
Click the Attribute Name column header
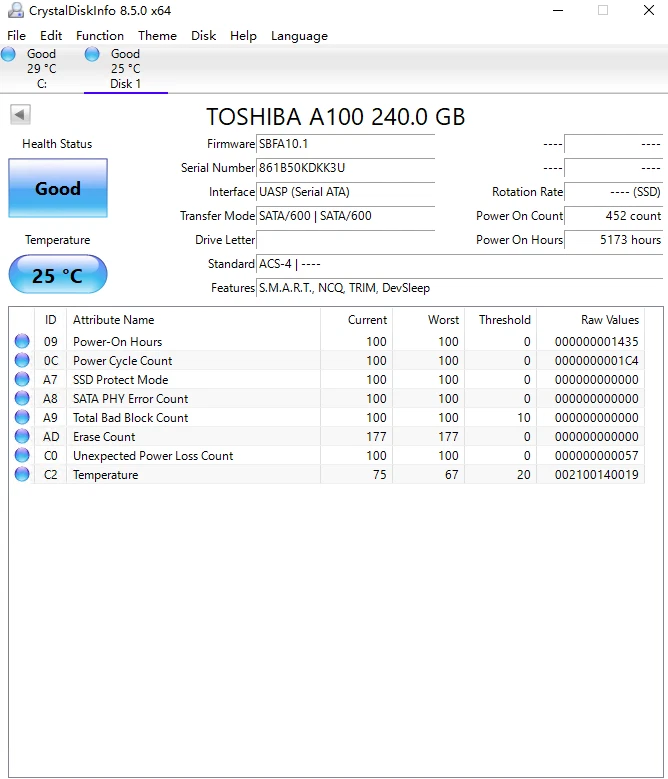(x=193, y=319)
